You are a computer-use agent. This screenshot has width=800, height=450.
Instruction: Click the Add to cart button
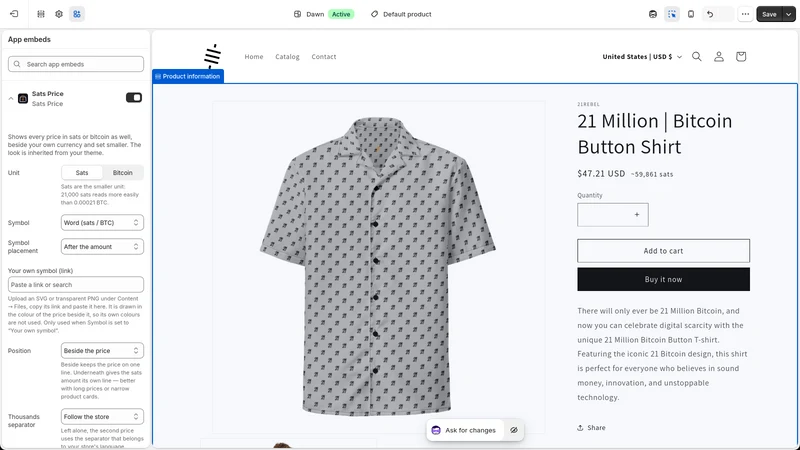pos(663,251)
